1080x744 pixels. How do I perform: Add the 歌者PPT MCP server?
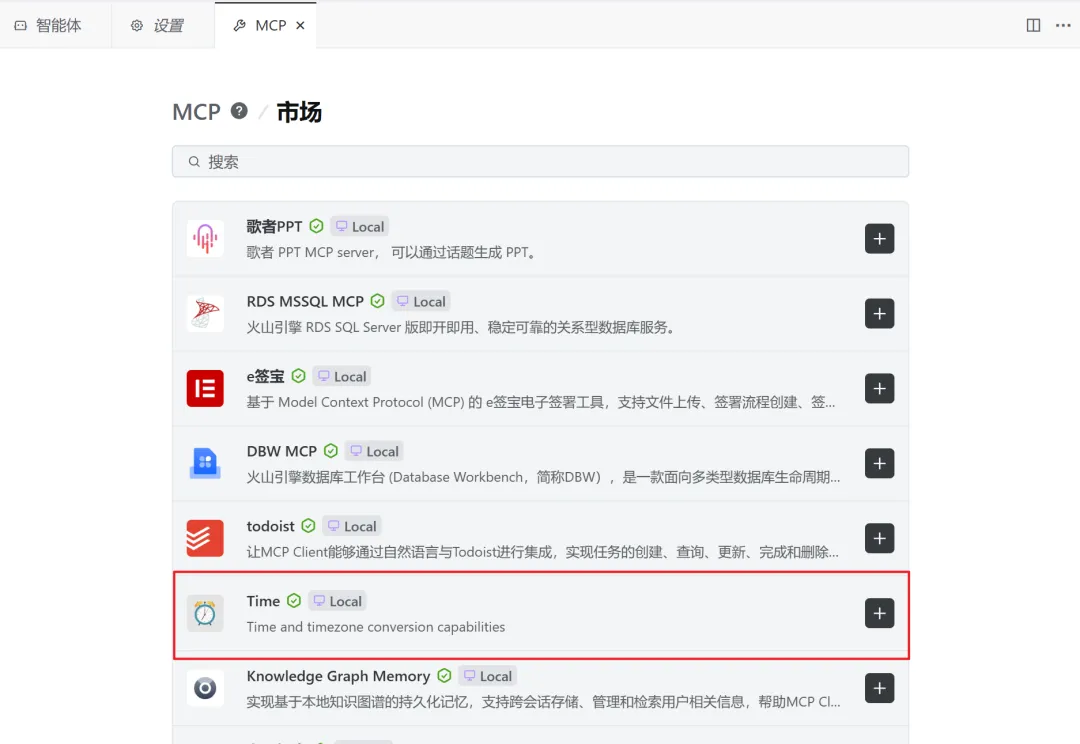880,239
